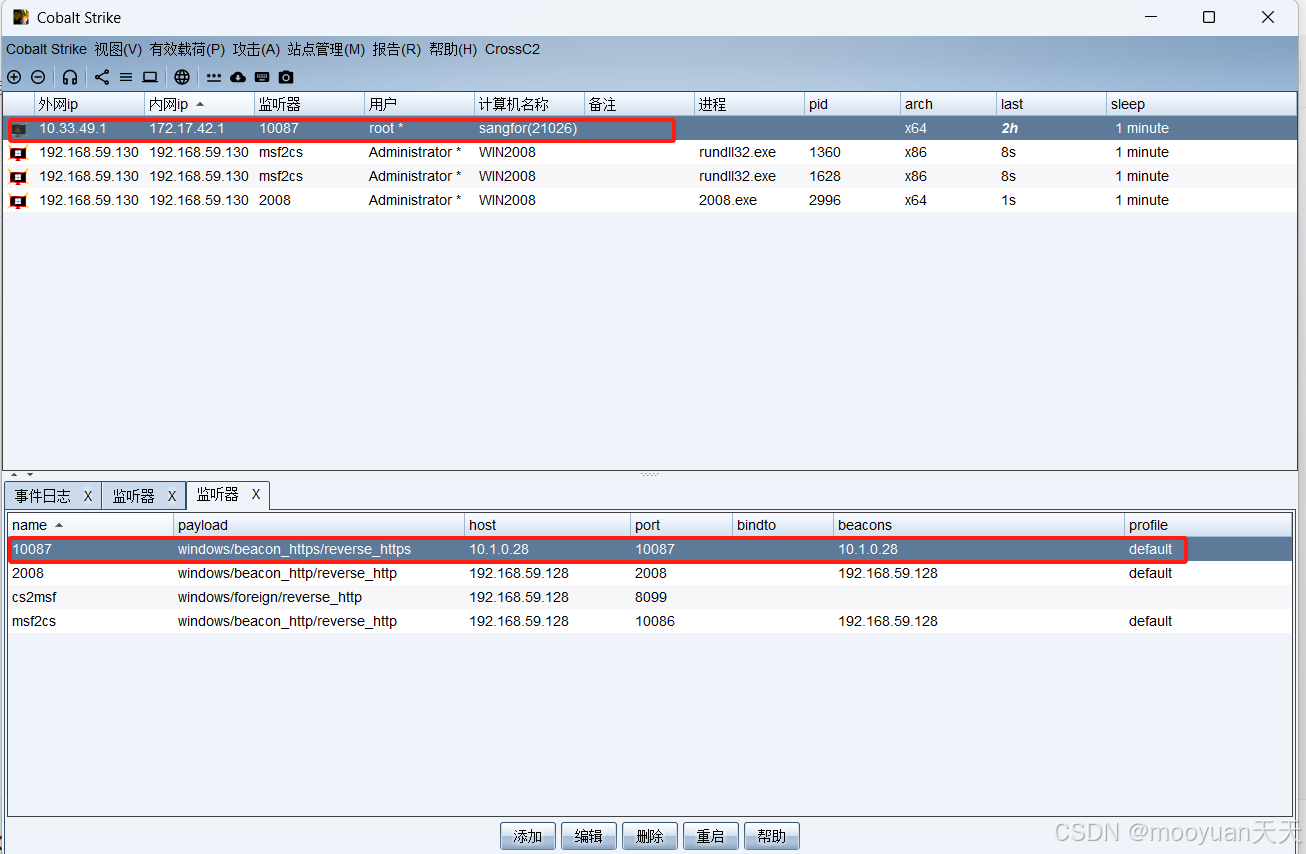1306x854 pixels.
Task: Click the 添加 button
Action: (x=528, y=836)
